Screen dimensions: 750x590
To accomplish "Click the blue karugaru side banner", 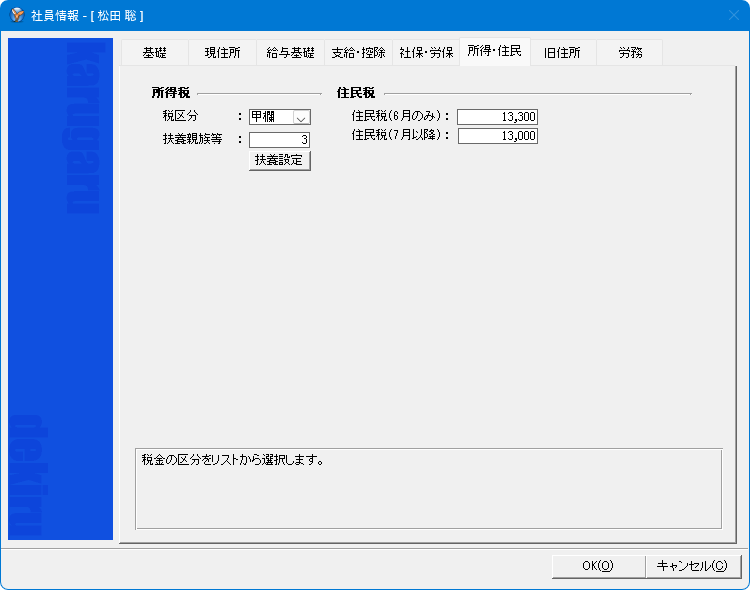I will tap(60, 290).
